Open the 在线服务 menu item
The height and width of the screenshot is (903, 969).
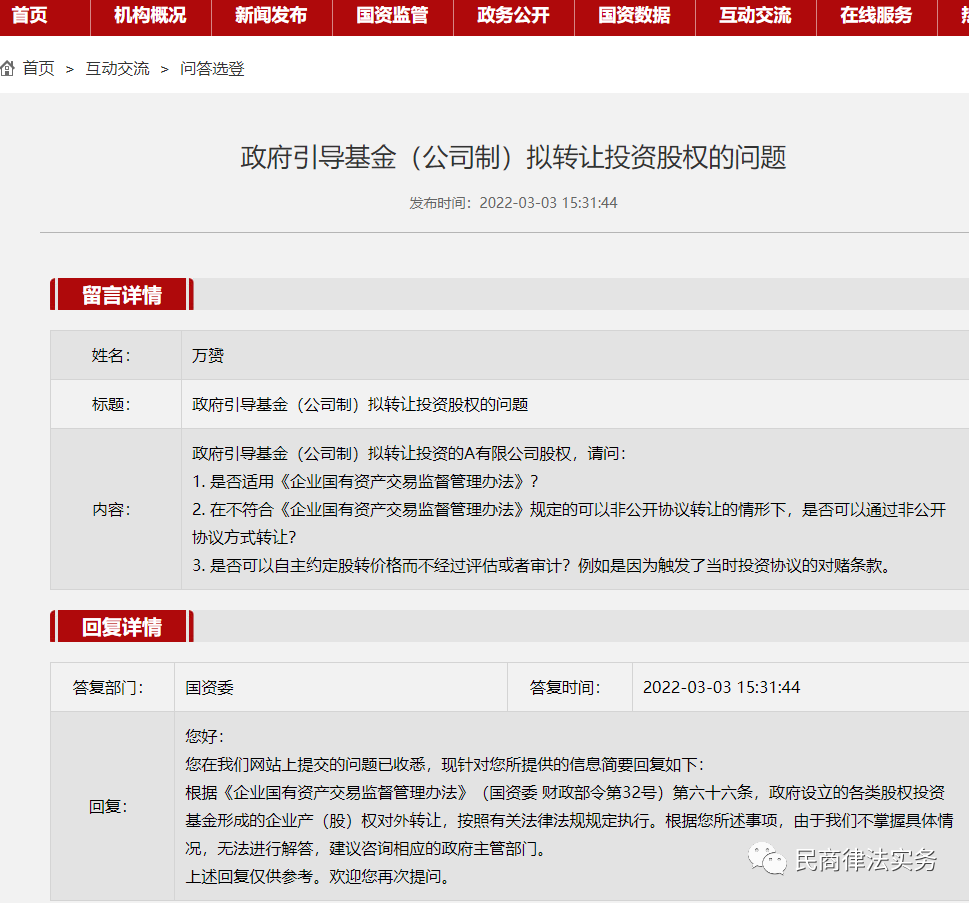click(x=876, y=15)
